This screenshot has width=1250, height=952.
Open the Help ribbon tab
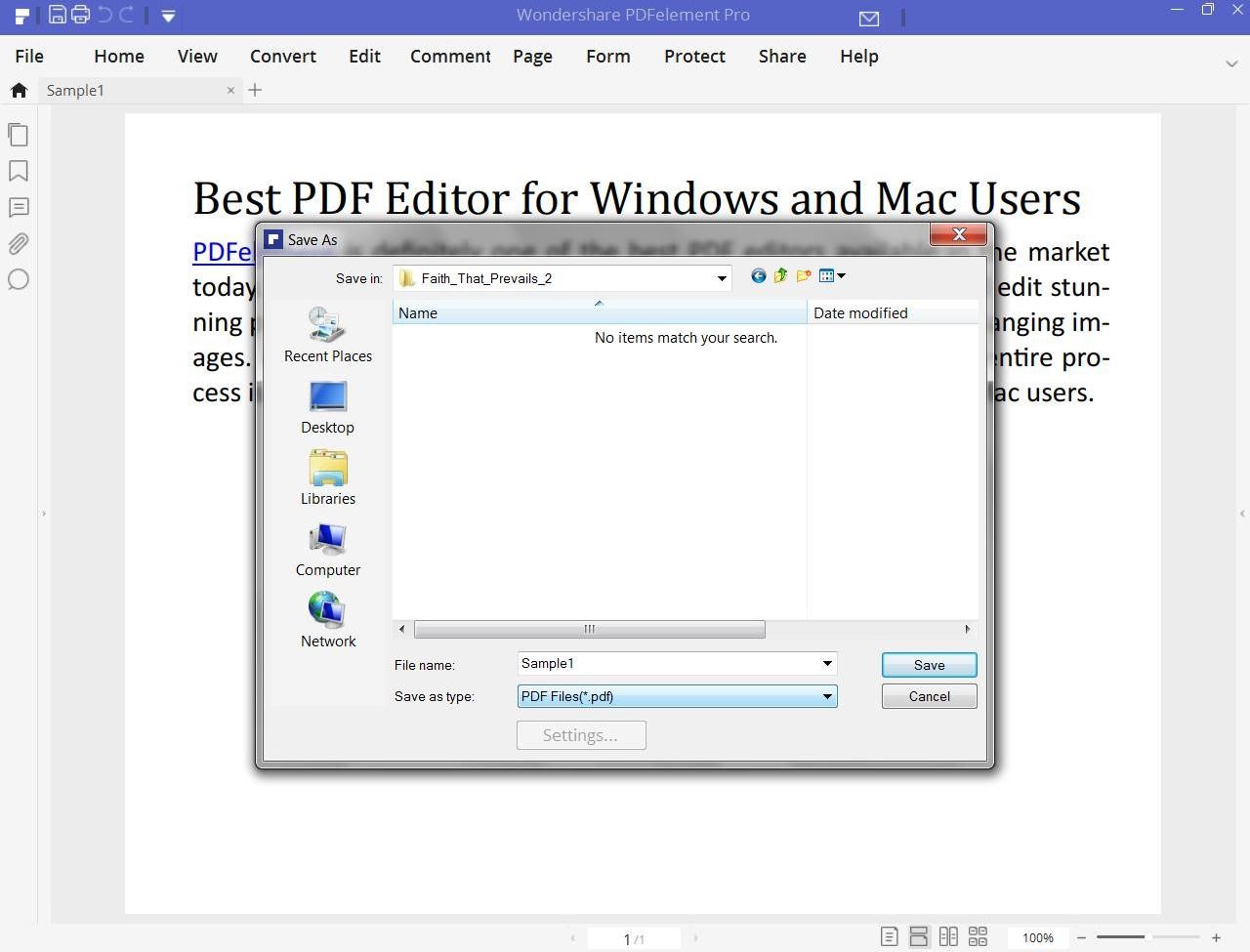(x=859, y=57)
